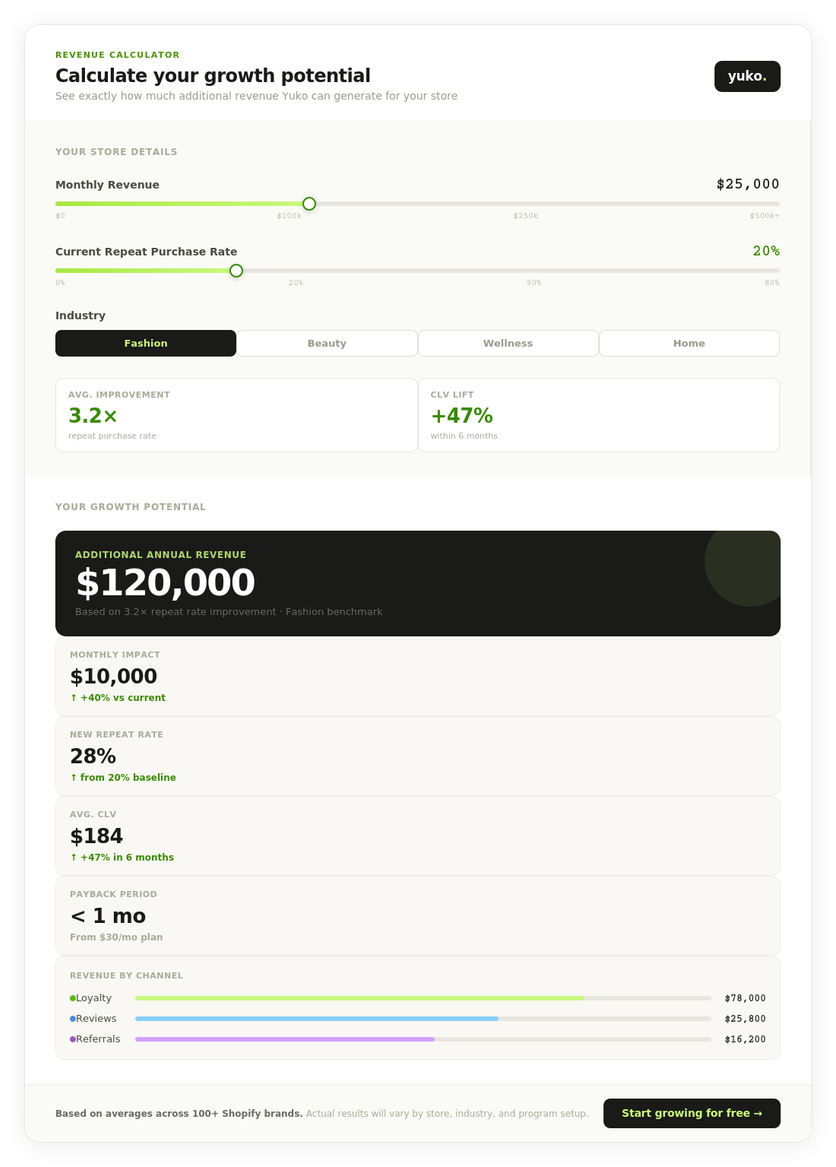Viewport: 836px width, 1167px height.
Task: Click the Current Repeat Purchase Rate slider handle
Action: click(x=236, y=270)
